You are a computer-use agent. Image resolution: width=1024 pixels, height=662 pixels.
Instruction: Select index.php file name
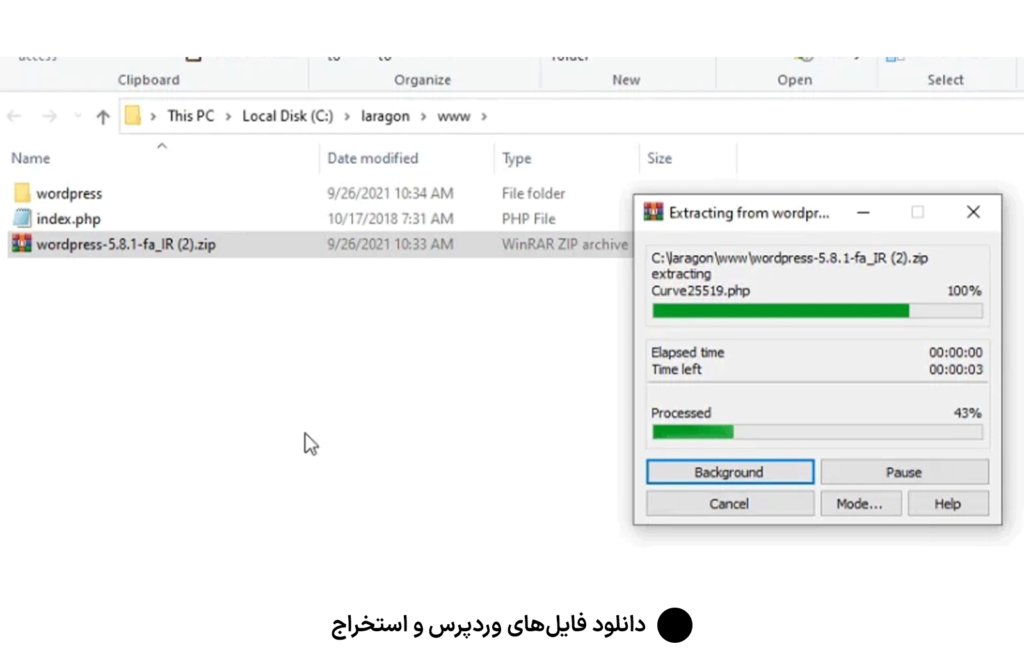[x=69, y=219]
